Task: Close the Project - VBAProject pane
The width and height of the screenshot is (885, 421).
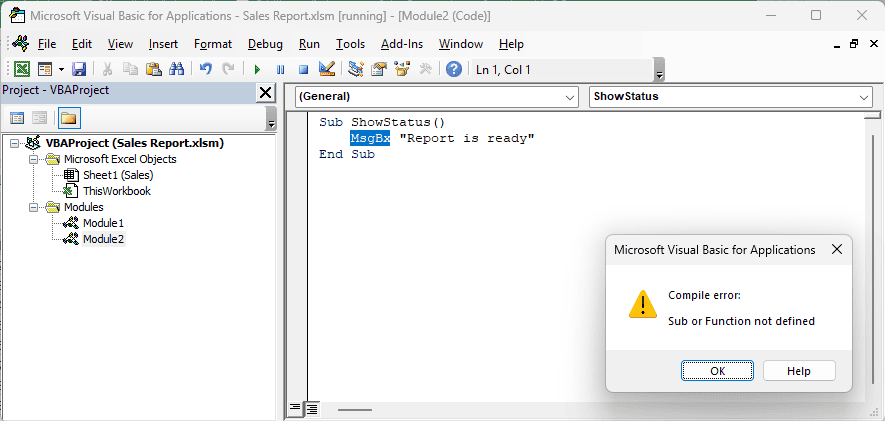Action: click(266, 93)
